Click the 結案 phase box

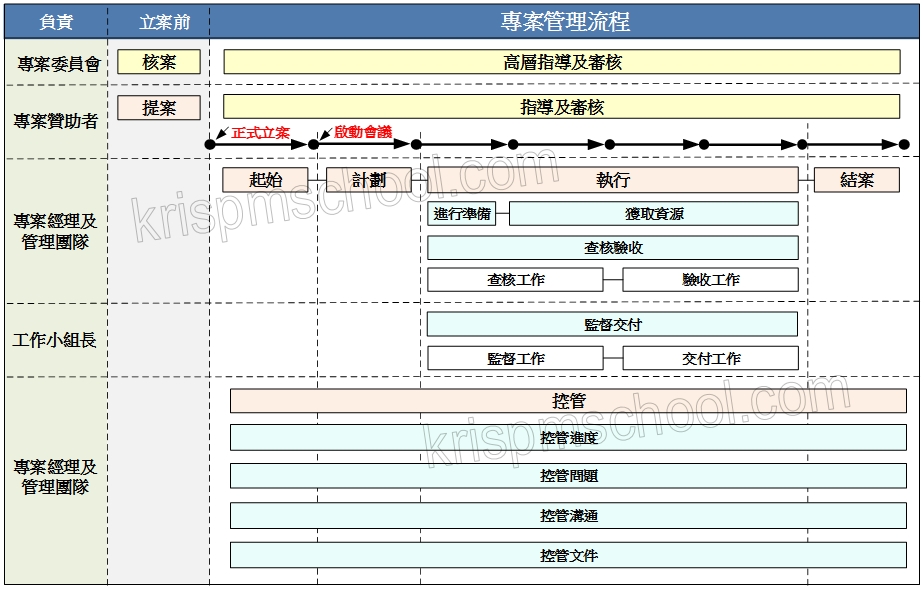click(857, 180)
